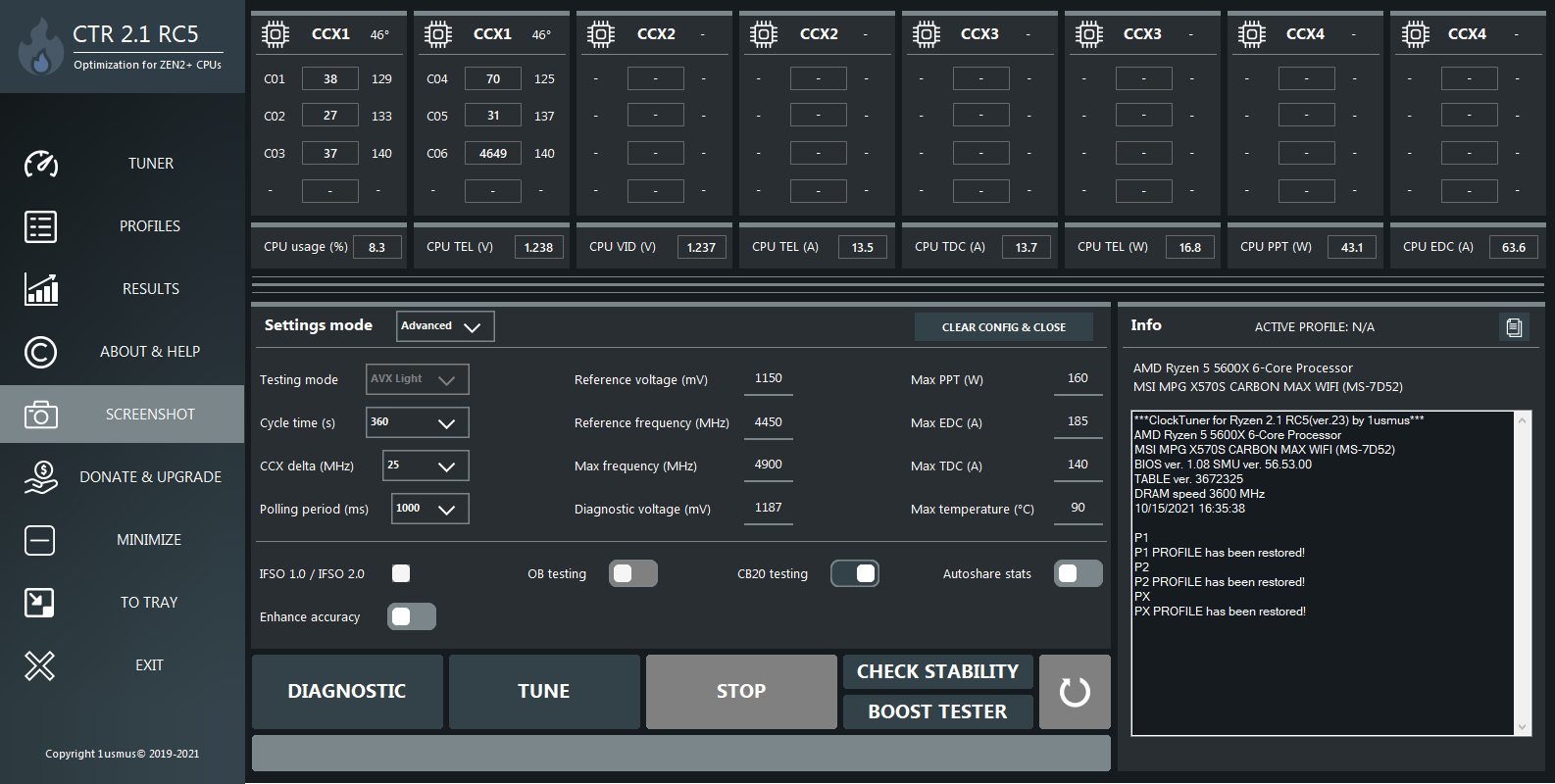This screenshot has height=784, width=1555.
Task: Toggle the IFSO 1.0 / IFSO 2.0 checkbox
Action: (x=401, y=573)
